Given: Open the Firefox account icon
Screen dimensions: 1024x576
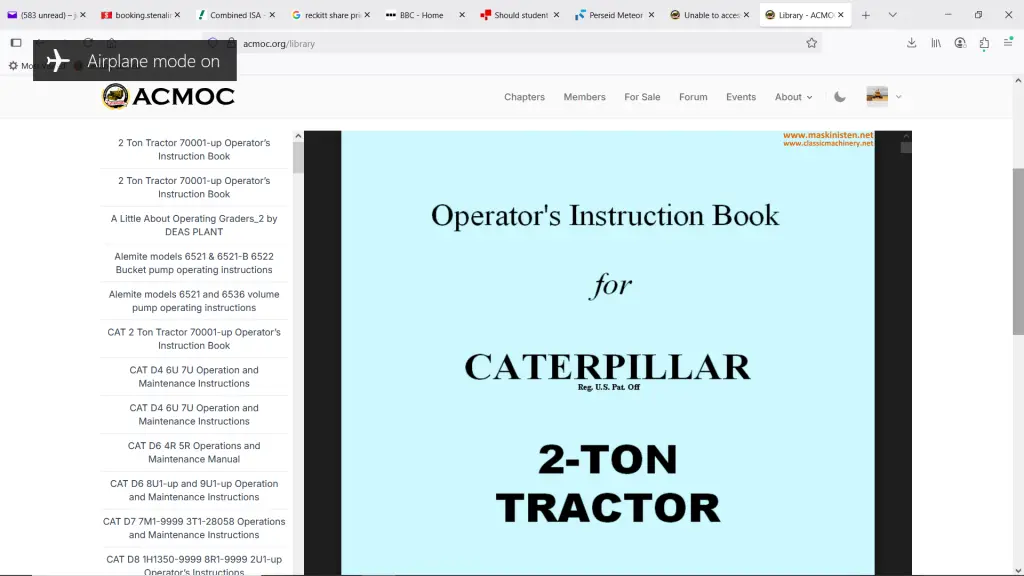Looking at the screenshot, I should (960, 43).
